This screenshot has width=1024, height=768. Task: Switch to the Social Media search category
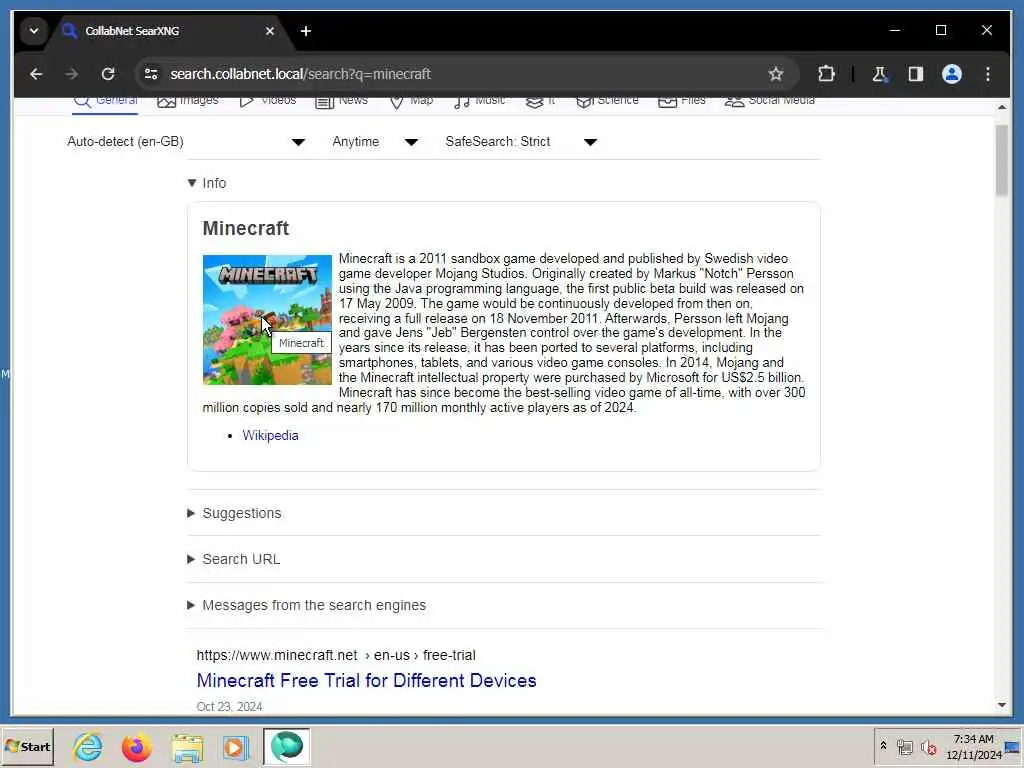770,101
